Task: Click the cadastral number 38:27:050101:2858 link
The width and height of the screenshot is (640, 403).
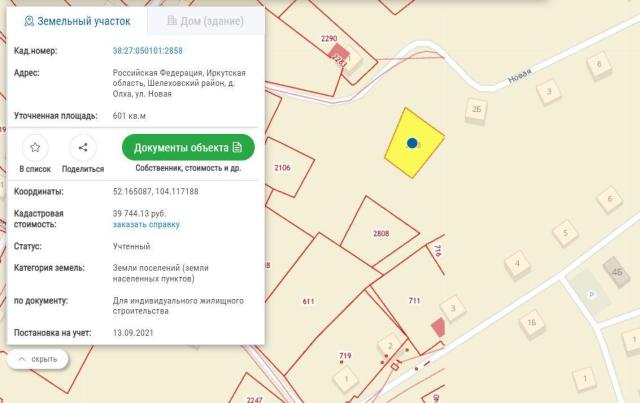Action: point(148,51)
